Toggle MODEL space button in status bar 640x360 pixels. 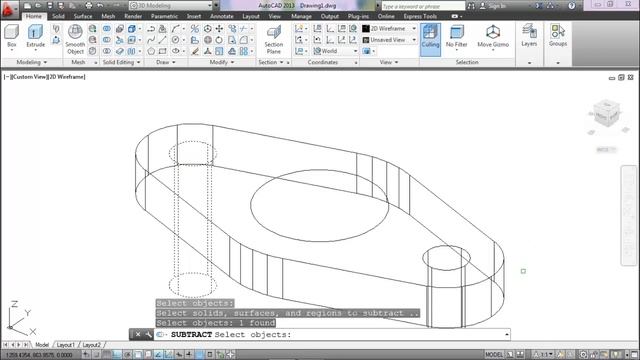(x=494, y=354)
